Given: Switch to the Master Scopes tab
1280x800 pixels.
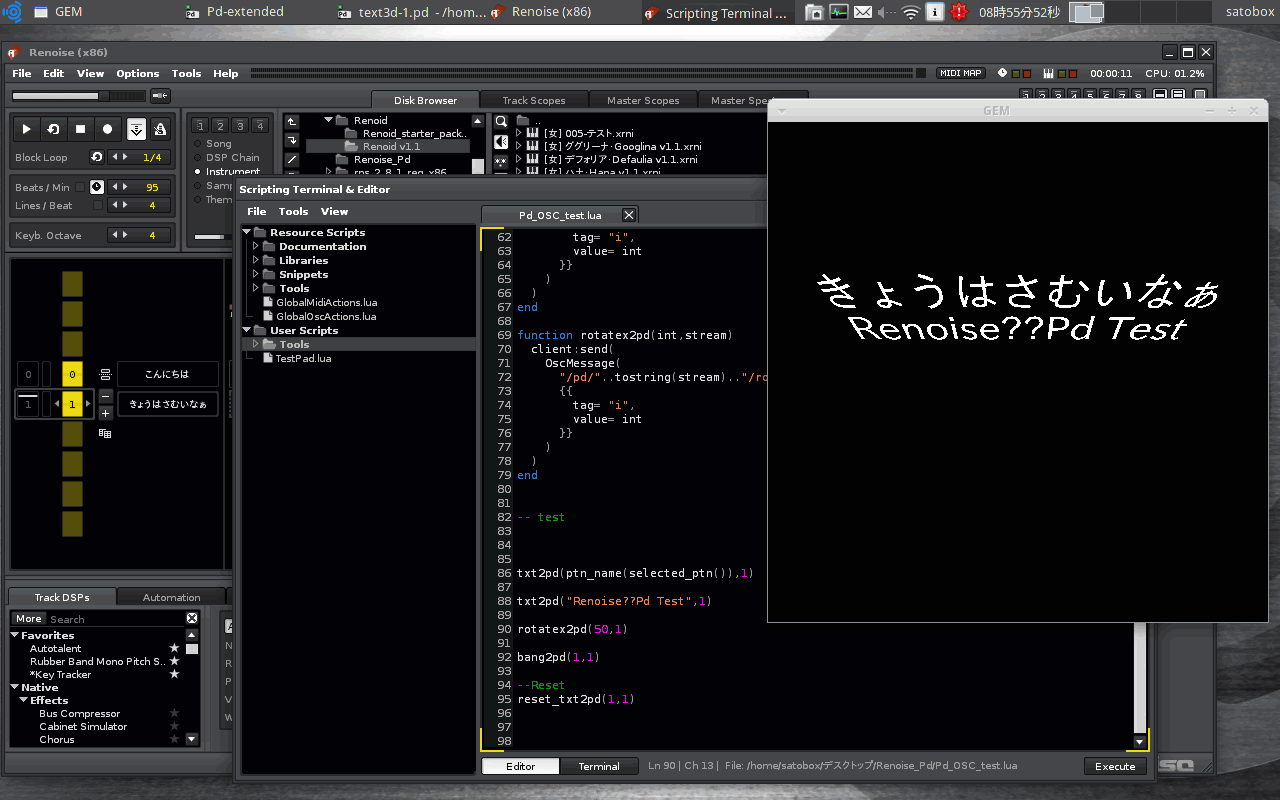Looking at the screenshot, I should click(x=642, y=100).
